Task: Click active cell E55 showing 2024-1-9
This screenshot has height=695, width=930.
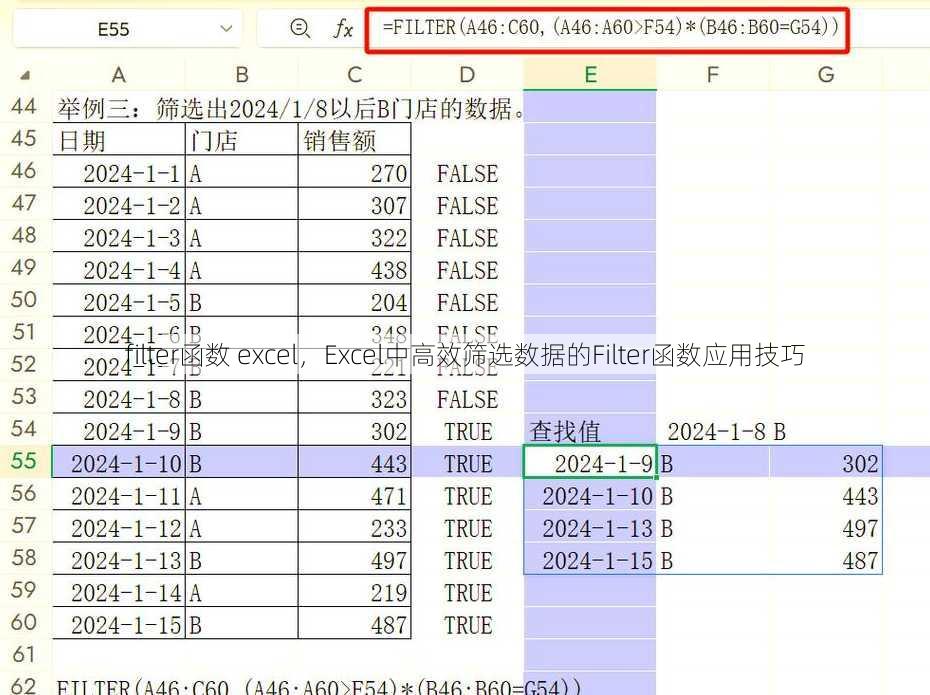Action: (590, 462)
